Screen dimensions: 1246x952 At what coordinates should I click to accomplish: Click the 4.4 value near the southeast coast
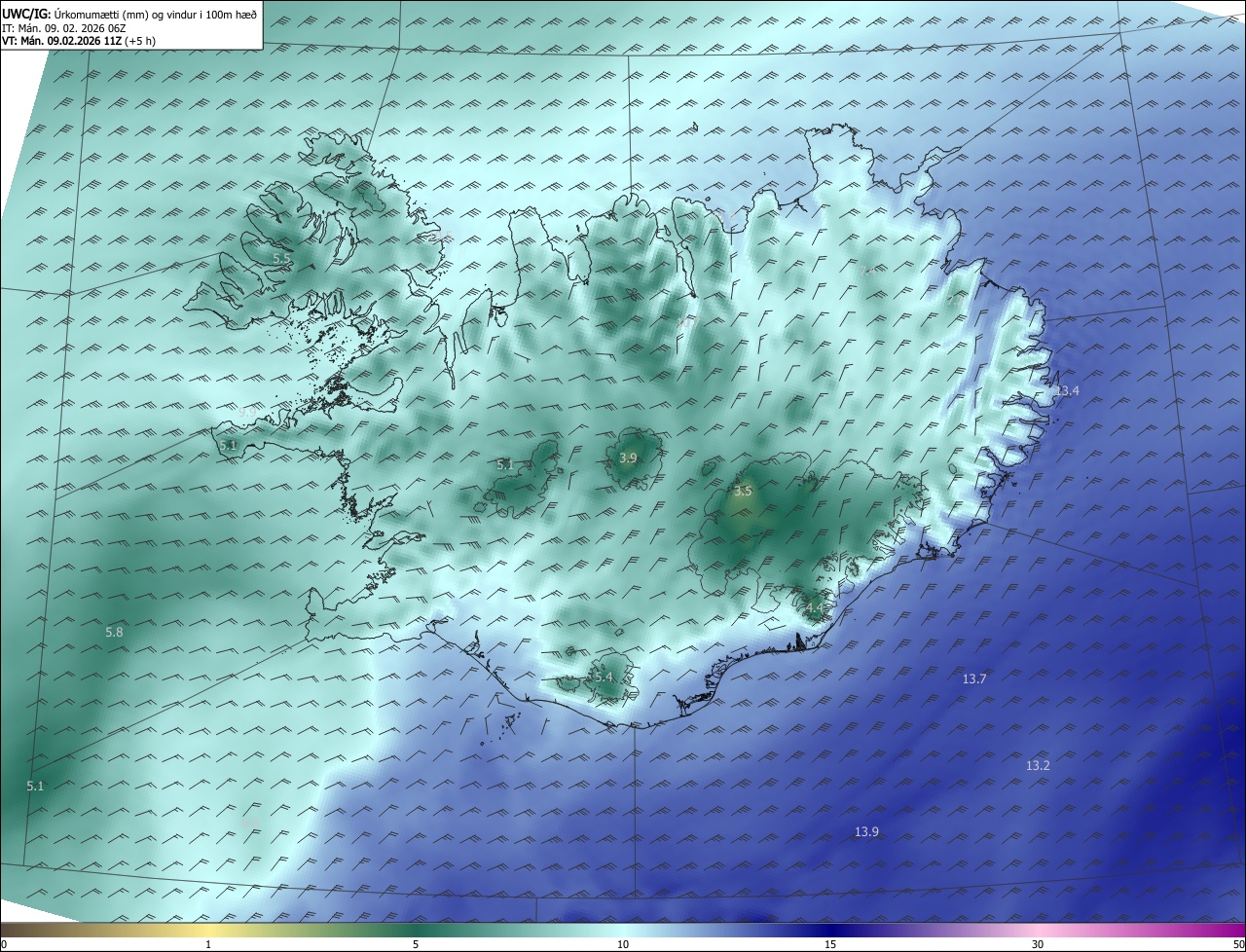tap(814, 608)
